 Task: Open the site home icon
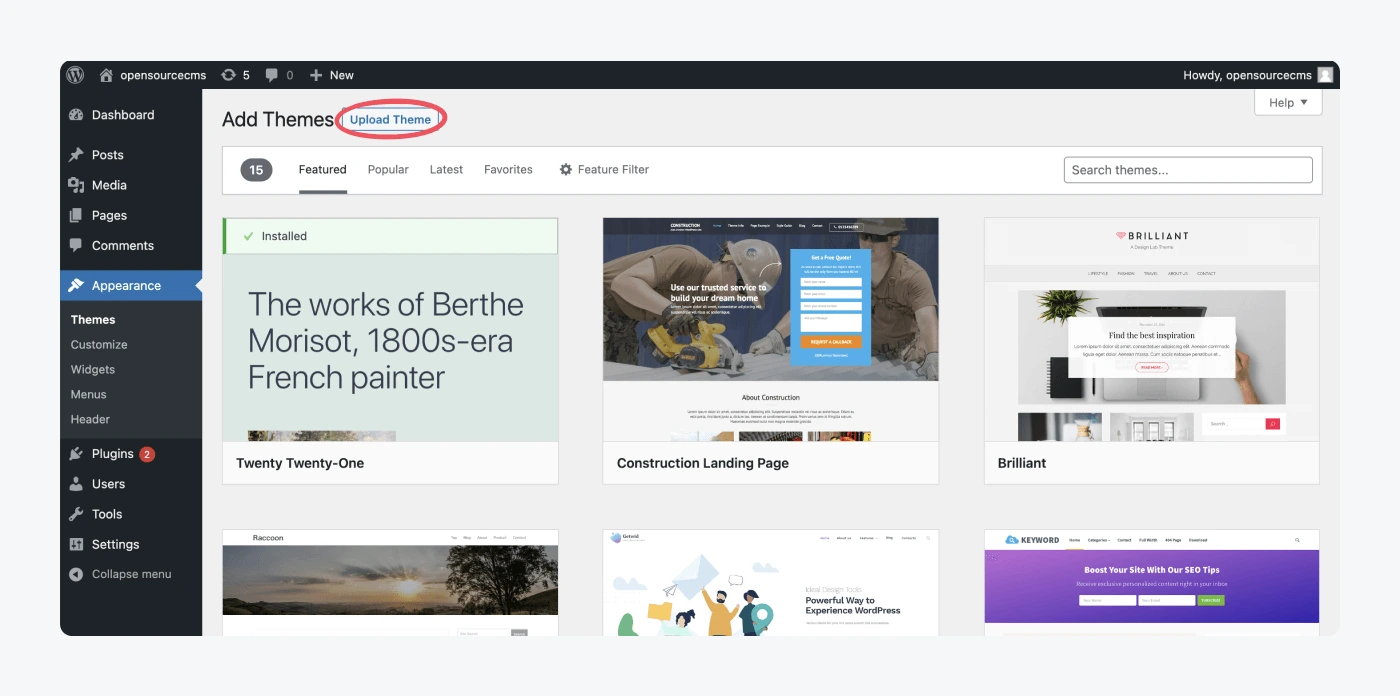point(106,75)
